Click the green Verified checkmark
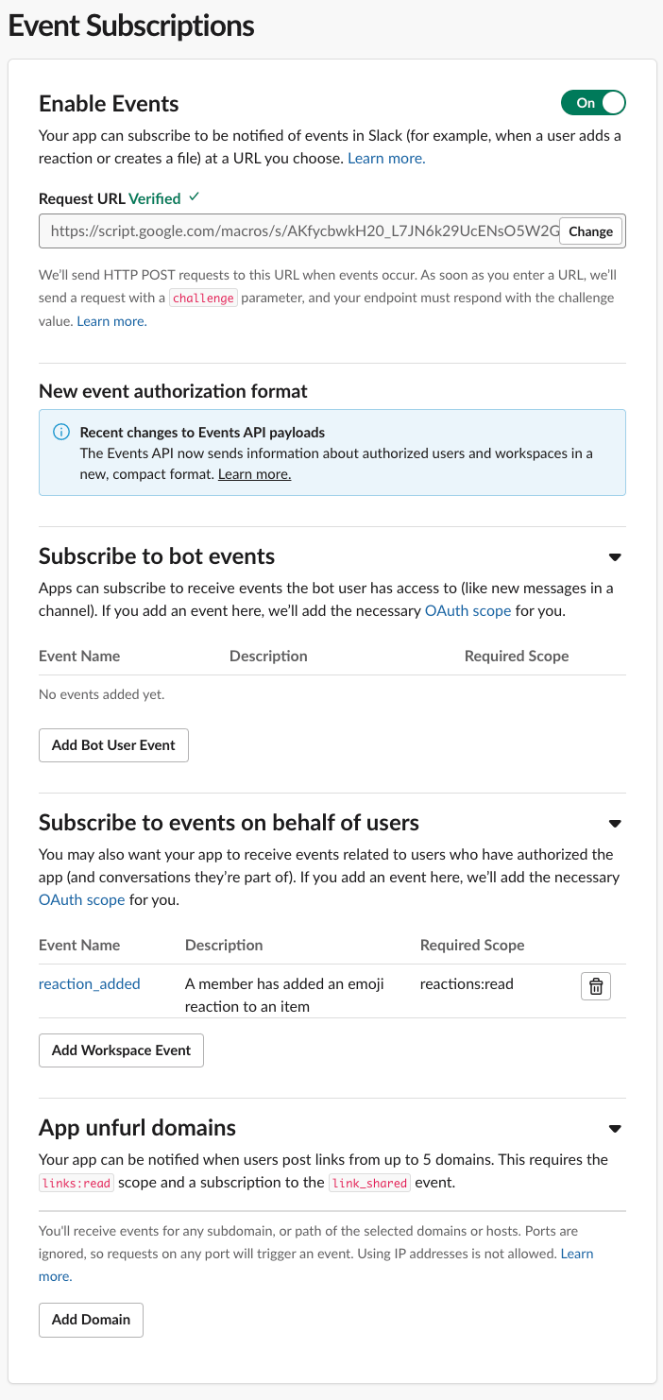The image size is (663, 1400). 194,198
